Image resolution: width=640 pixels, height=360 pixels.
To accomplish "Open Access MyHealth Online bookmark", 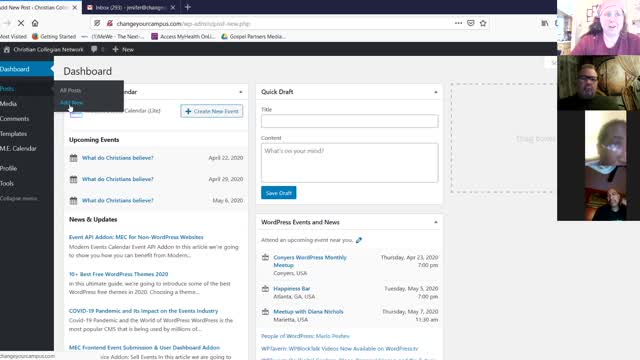I will click(183, 36).
